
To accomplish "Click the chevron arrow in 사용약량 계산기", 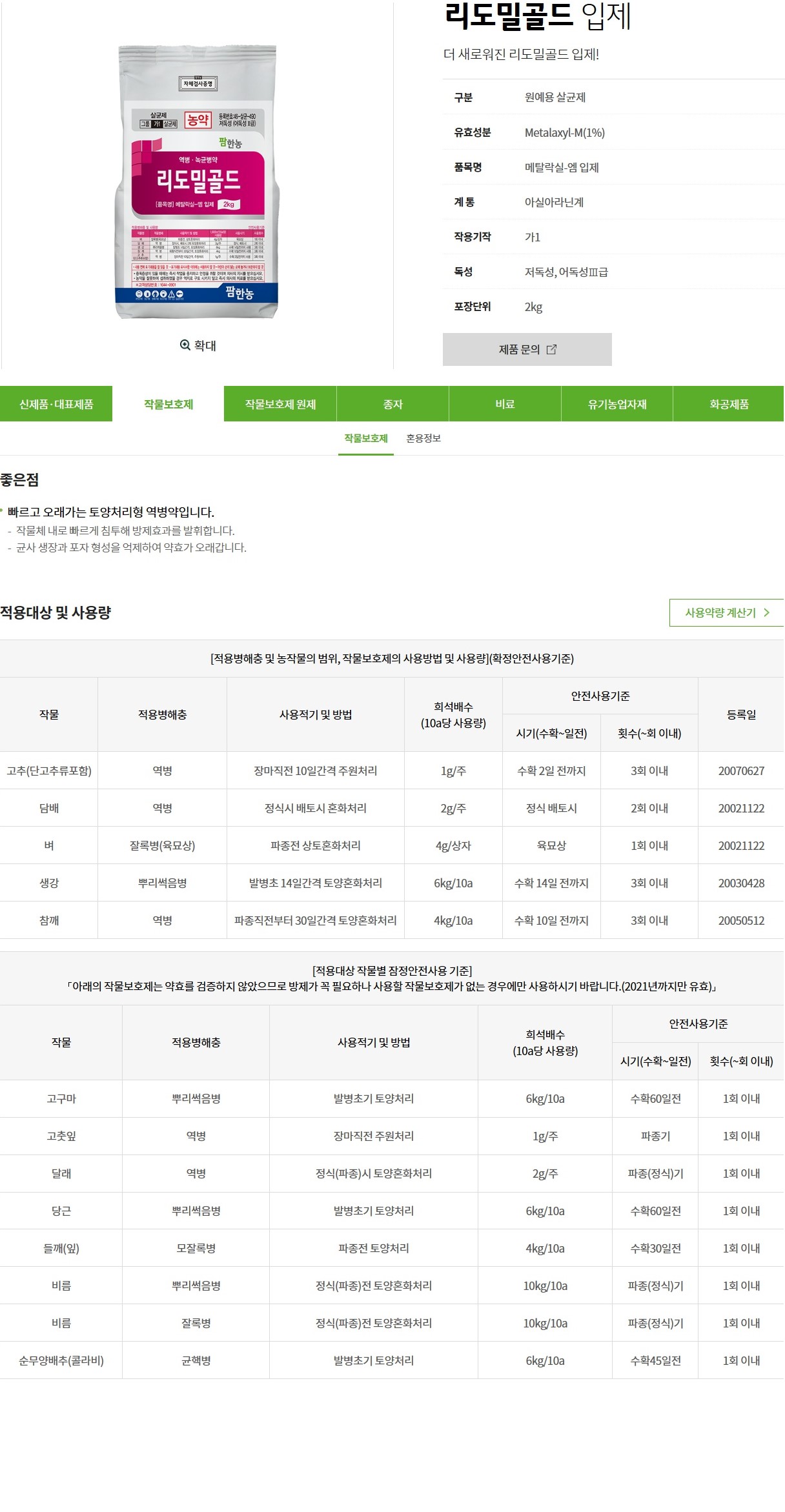I will tap(766, 612).
